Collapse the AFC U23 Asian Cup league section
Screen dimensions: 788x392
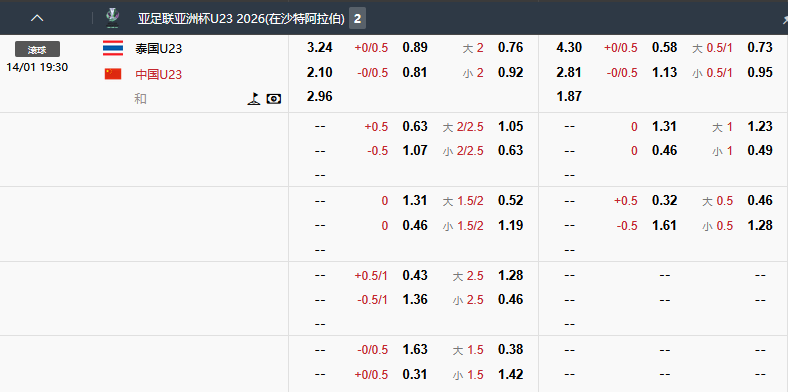click(x=37, y=19)
